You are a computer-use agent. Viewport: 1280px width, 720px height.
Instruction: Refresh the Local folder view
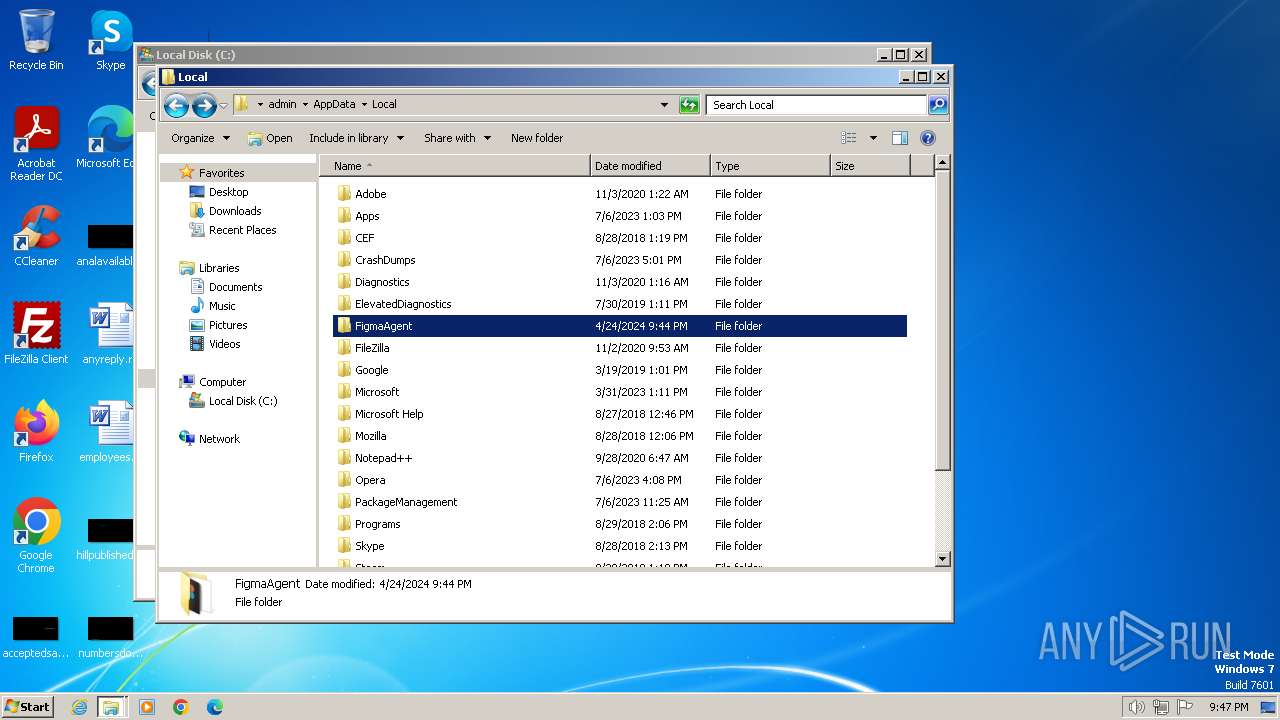(x=689, y=105)
